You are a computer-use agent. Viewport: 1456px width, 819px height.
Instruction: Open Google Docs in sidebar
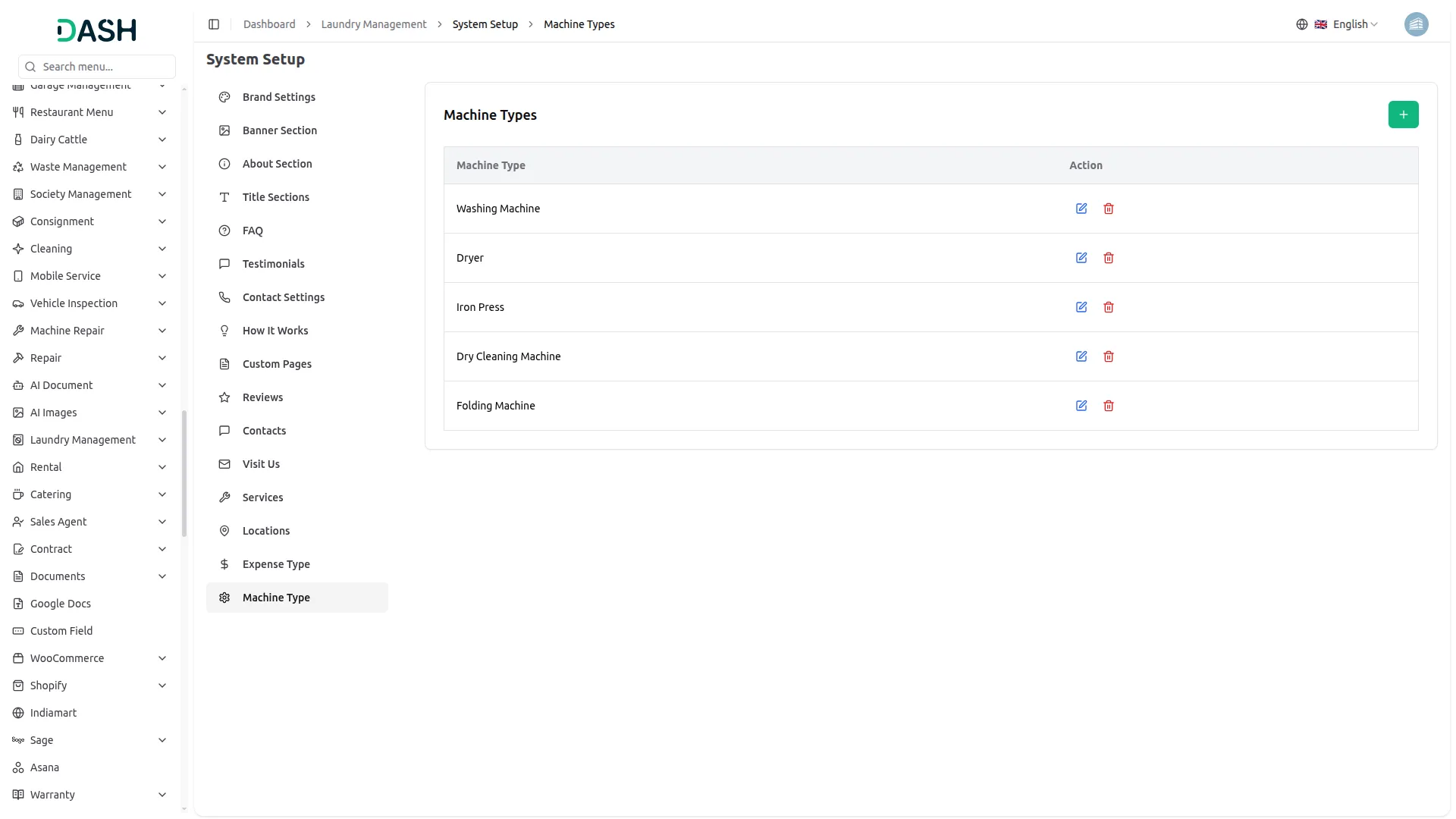[90, 604]
